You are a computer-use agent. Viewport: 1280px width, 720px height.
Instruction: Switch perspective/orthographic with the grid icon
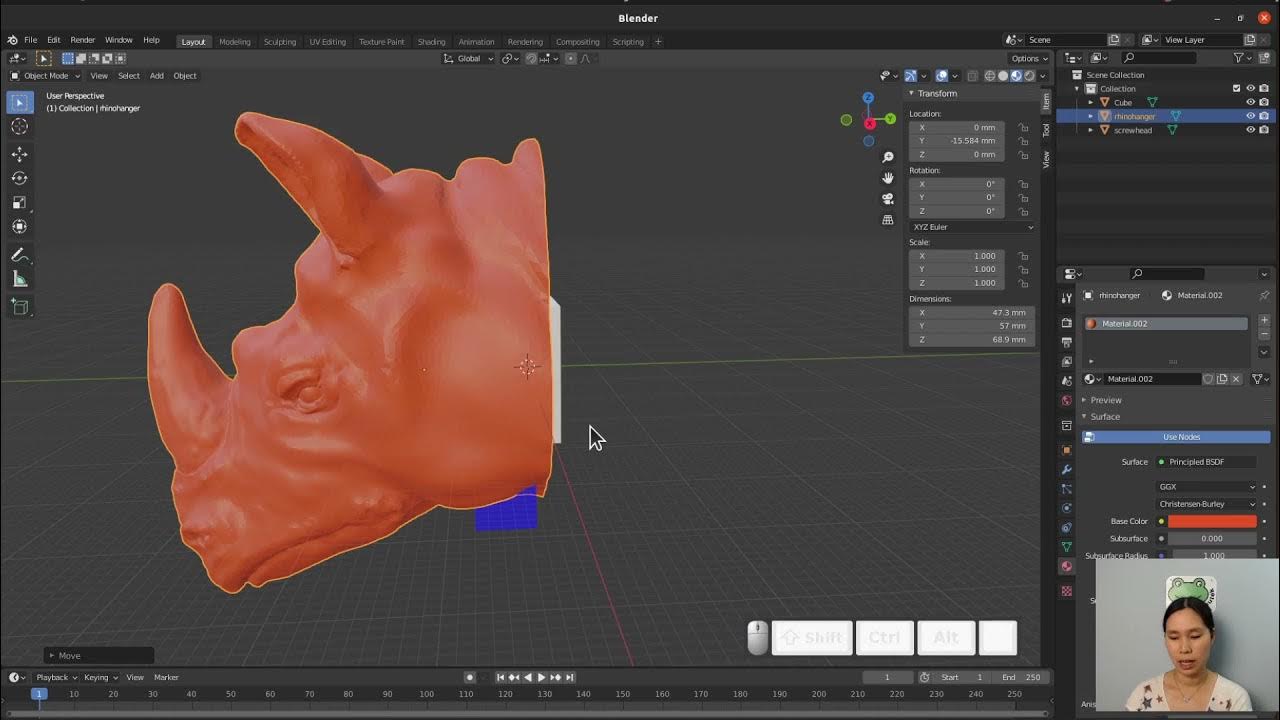click(x=887, y=220)
